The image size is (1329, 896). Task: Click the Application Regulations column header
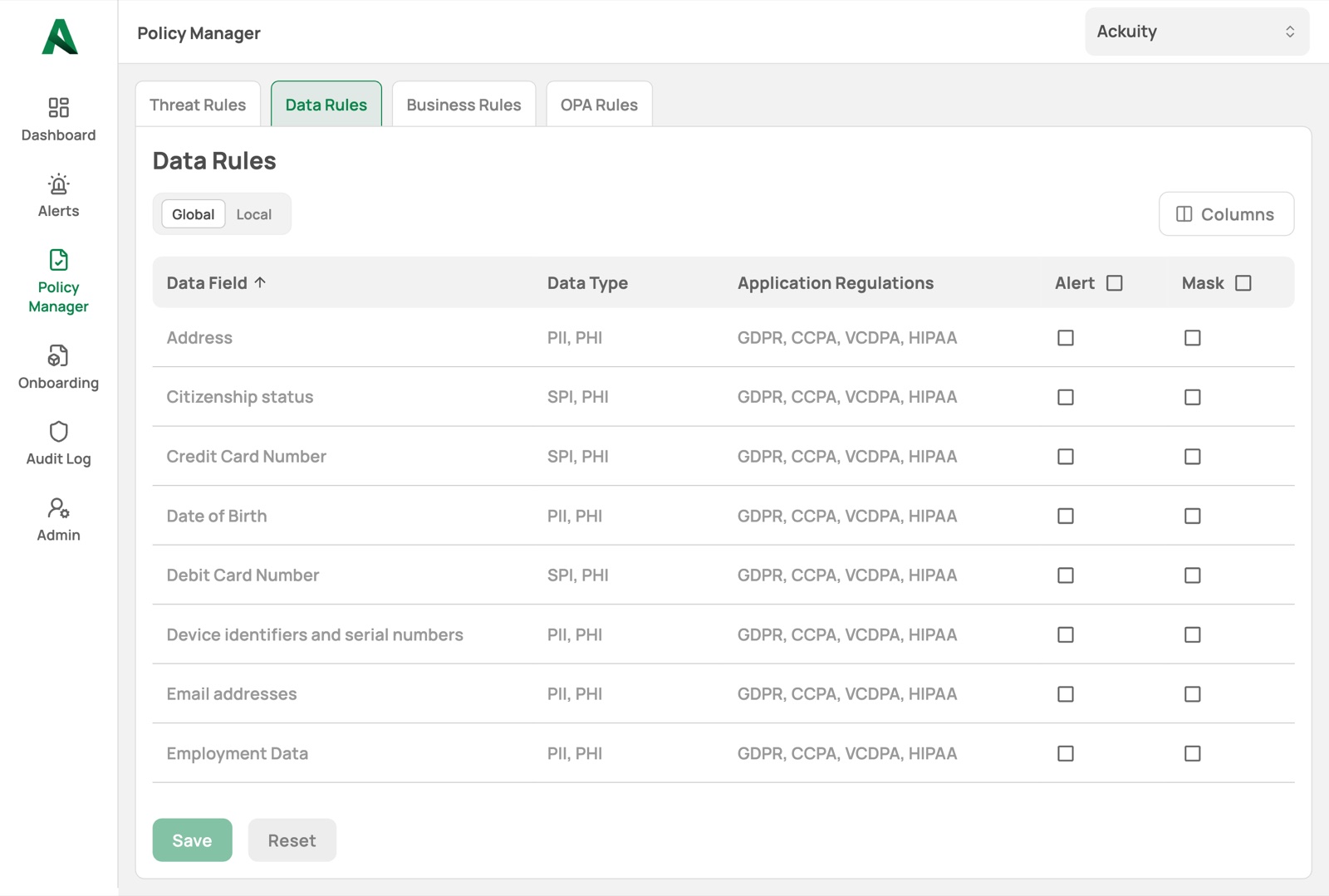tap(836, 283)
